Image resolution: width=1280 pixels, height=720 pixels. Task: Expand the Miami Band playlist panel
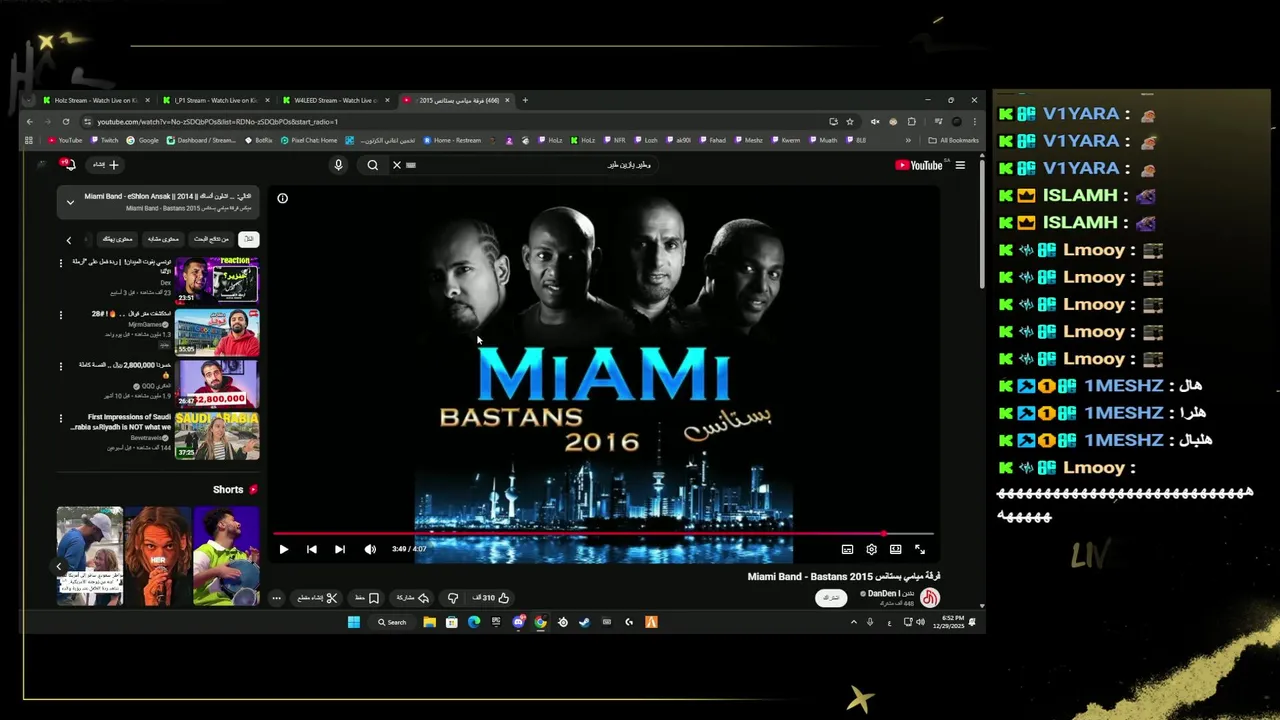(x=70, y=202)
